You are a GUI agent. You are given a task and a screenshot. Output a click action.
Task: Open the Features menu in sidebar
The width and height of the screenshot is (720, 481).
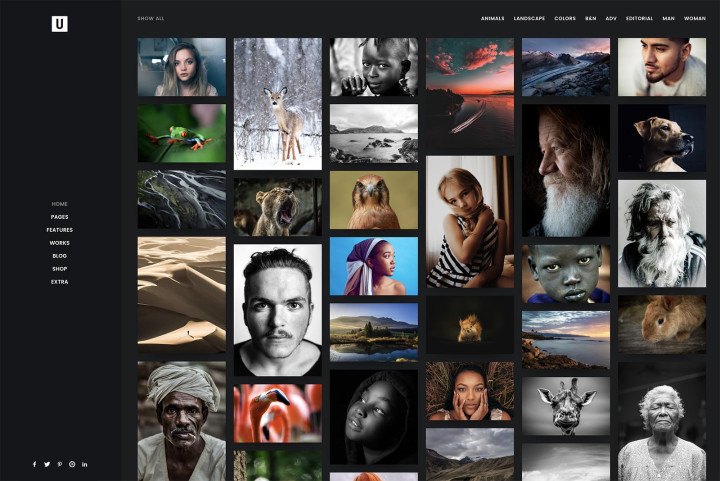click(60, 230)
